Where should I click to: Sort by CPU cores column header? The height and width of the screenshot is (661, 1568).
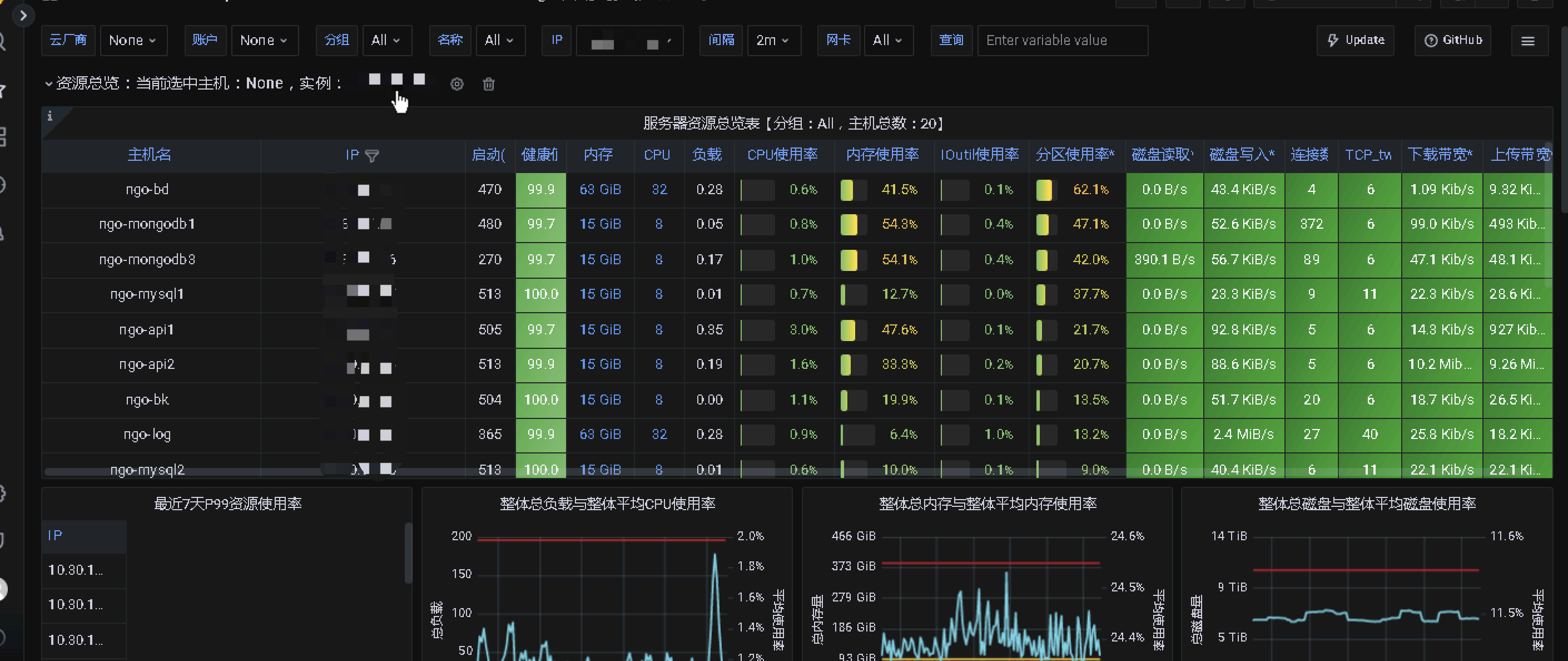pos(657,155)
